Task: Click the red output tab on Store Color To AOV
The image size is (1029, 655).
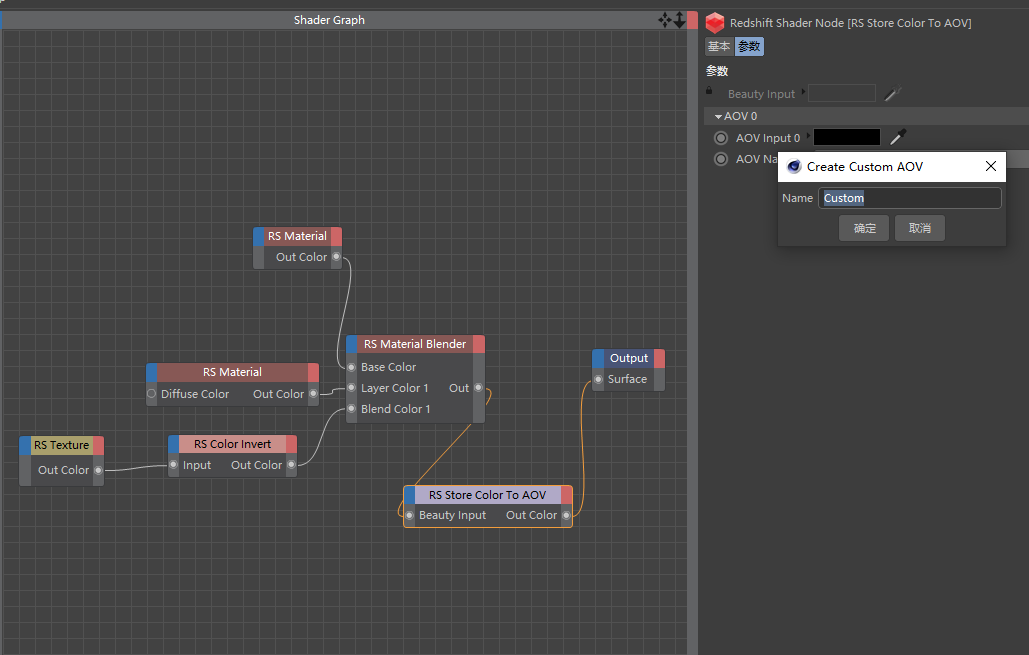Action: tap(566, 495)
